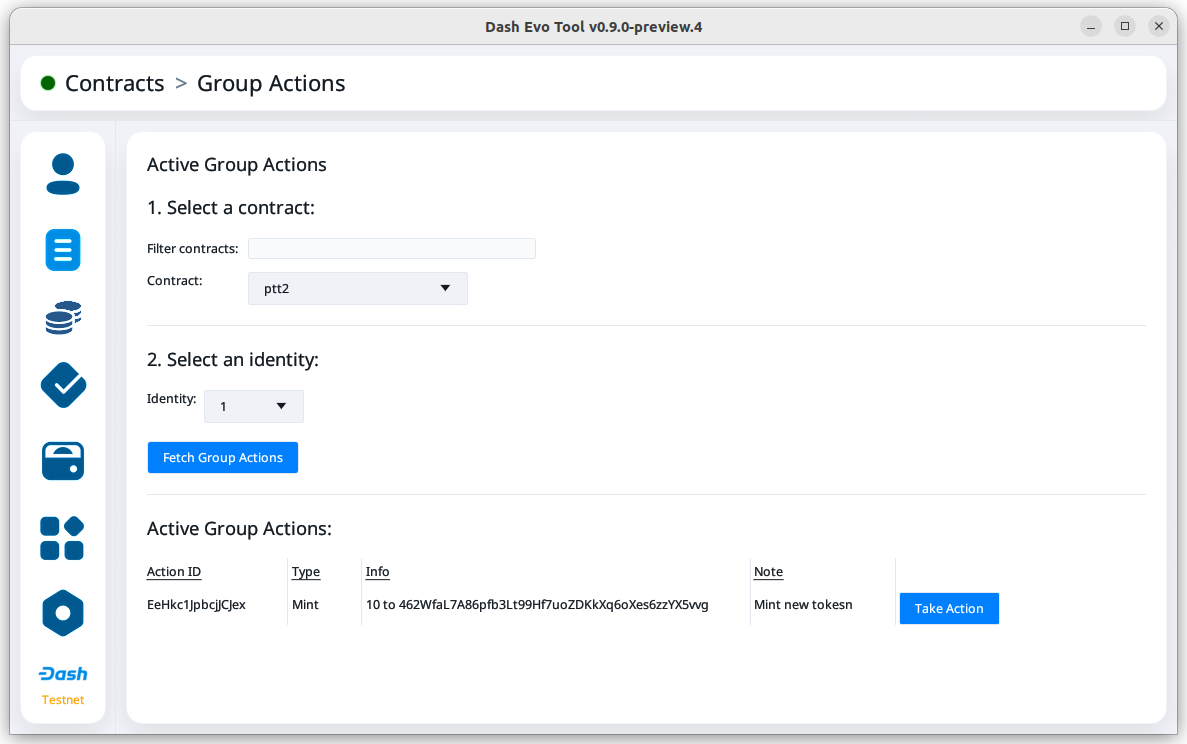Click the green connection status indicator
The height and width of the screenshot is (744, 1187).
click(48, 83)
